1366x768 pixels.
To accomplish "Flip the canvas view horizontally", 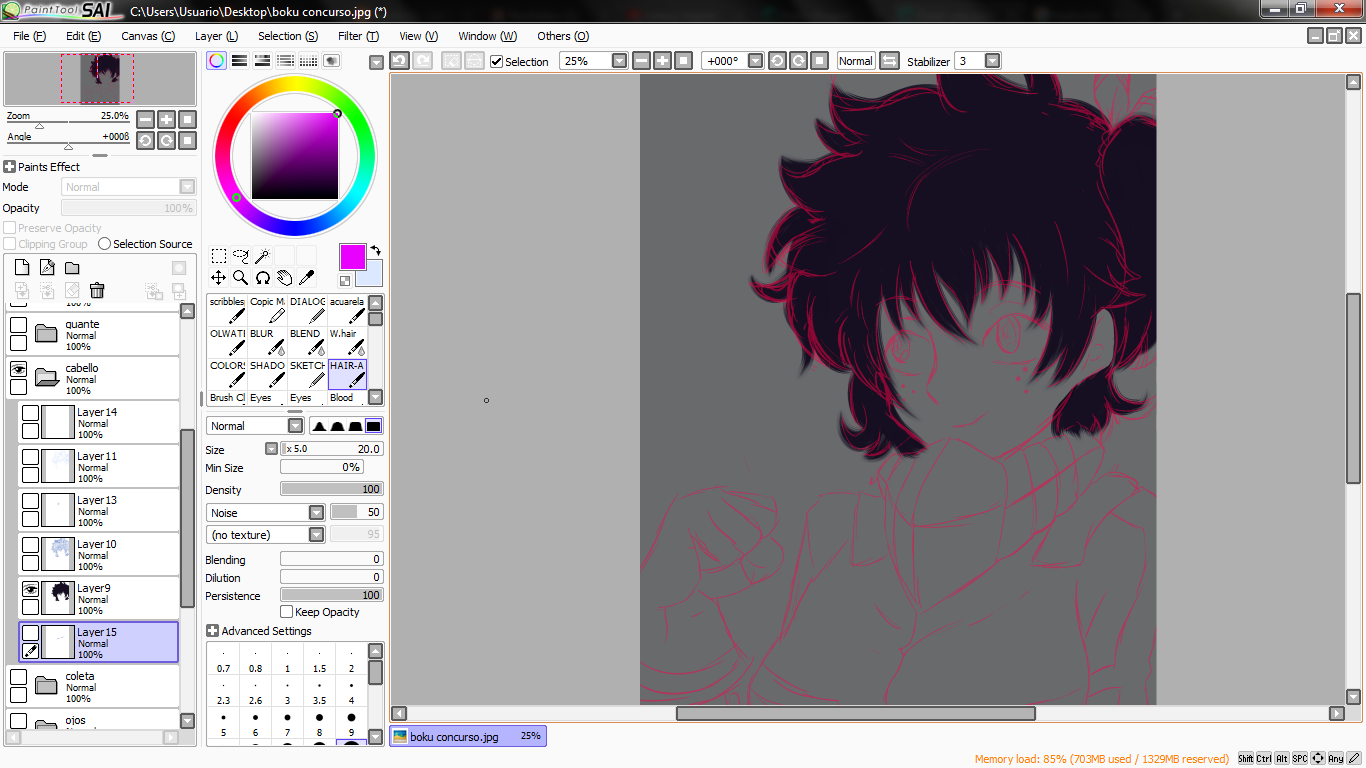I will click(x=889, y=61).
